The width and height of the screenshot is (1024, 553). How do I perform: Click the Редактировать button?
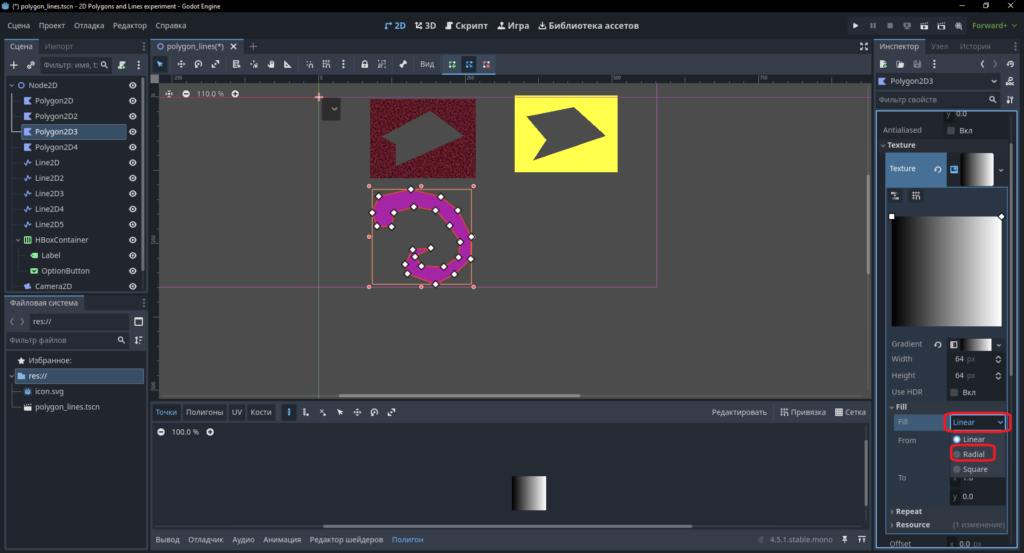click(739, 412)
